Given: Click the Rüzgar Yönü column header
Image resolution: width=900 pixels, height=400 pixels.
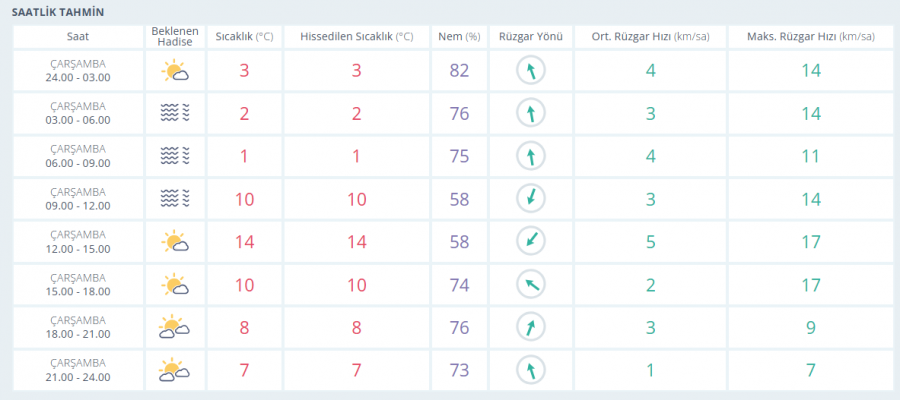Looking at the screenshot, I should [x=530, y=37].
